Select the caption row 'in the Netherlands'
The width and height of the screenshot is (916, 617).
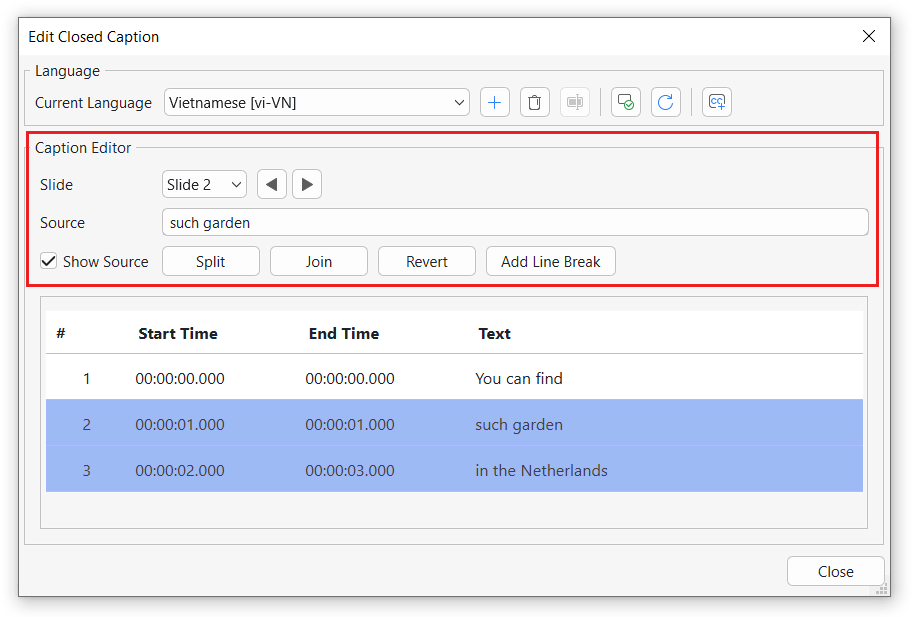pyautogui.click(x=541, y=470)
